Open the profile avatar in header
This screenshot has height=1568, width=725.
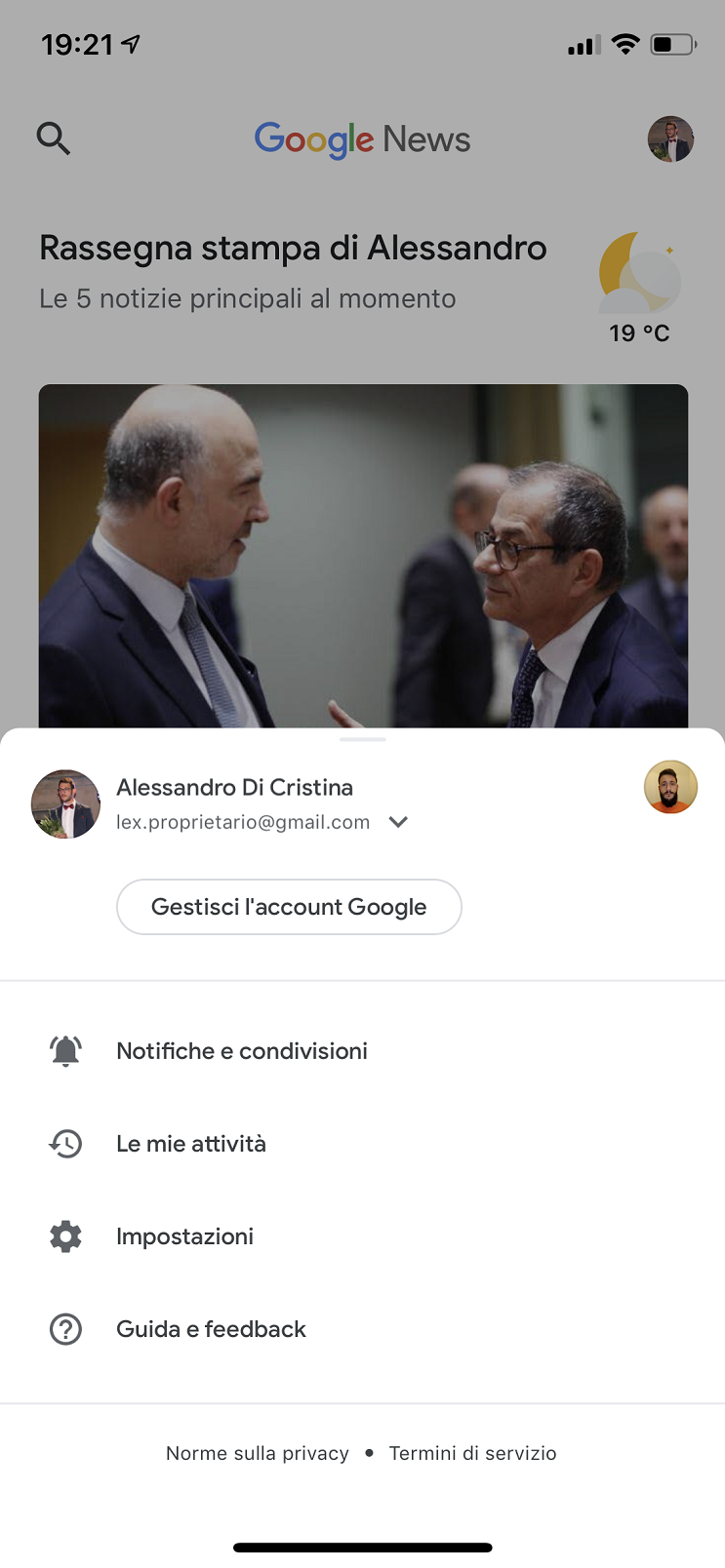pyautogui.click(x=670, y=139)
